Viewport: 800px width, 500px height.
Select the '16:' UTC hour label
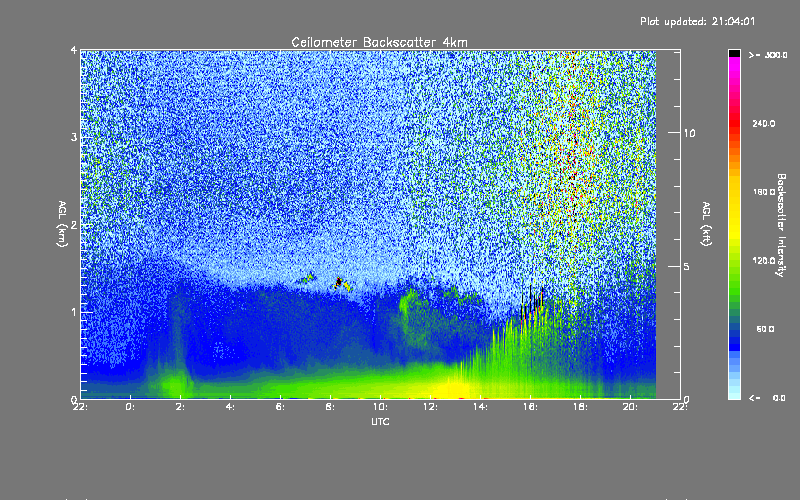pyautogui.click(x=530, y=407)
